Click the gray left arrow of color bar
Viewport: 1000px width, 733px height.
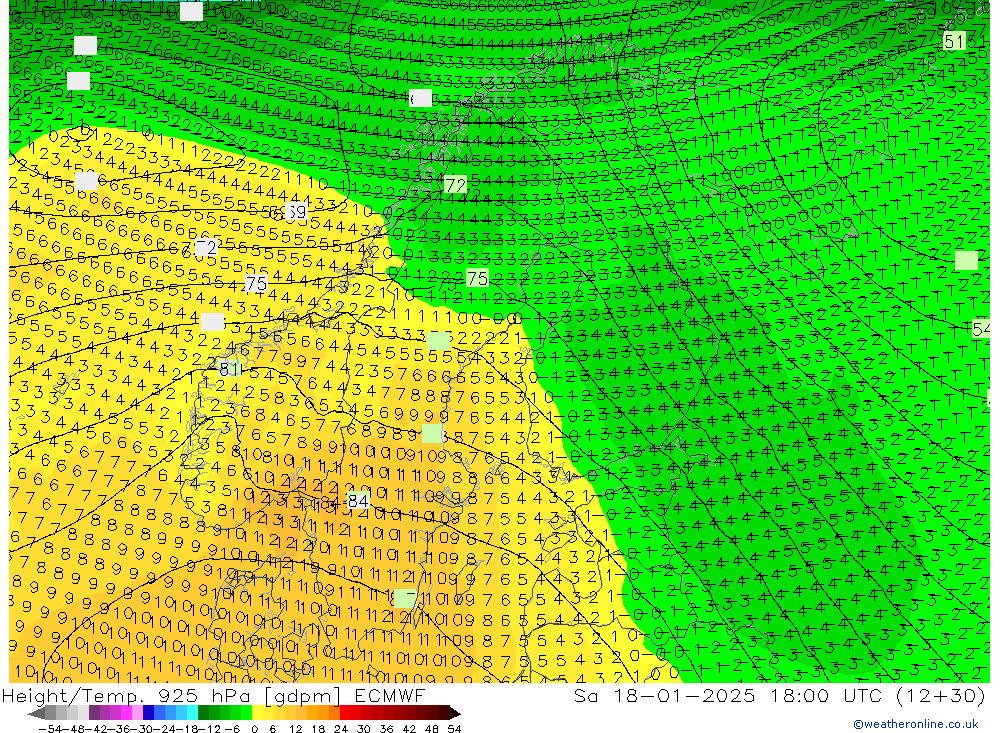[36, 713]
